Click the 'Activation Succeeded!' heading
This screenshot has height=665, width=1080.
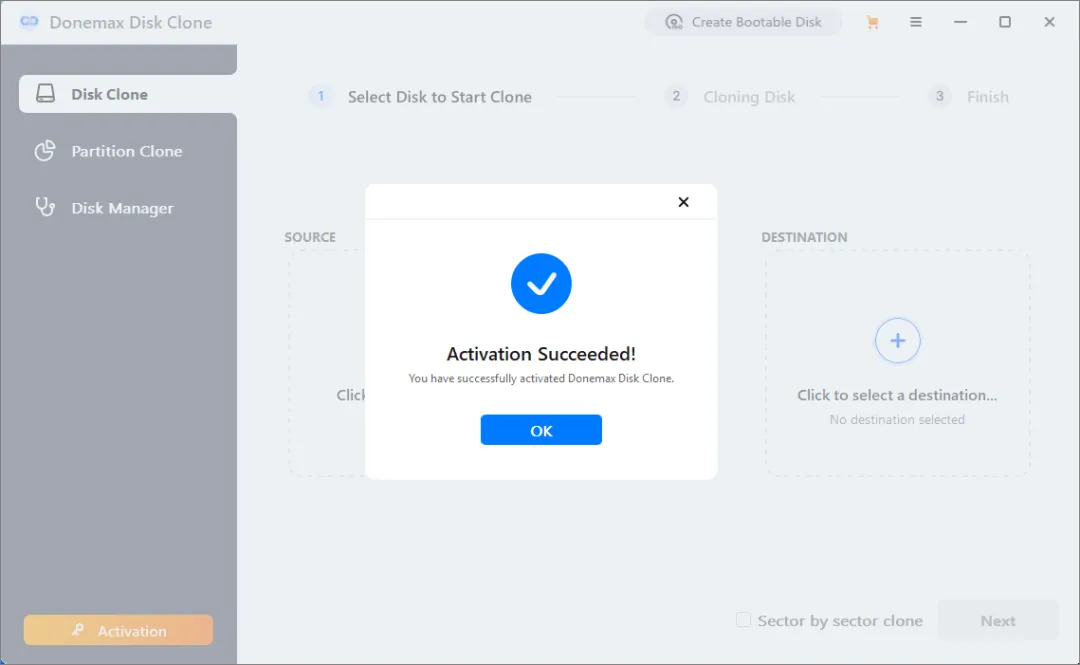click(541, 354)
